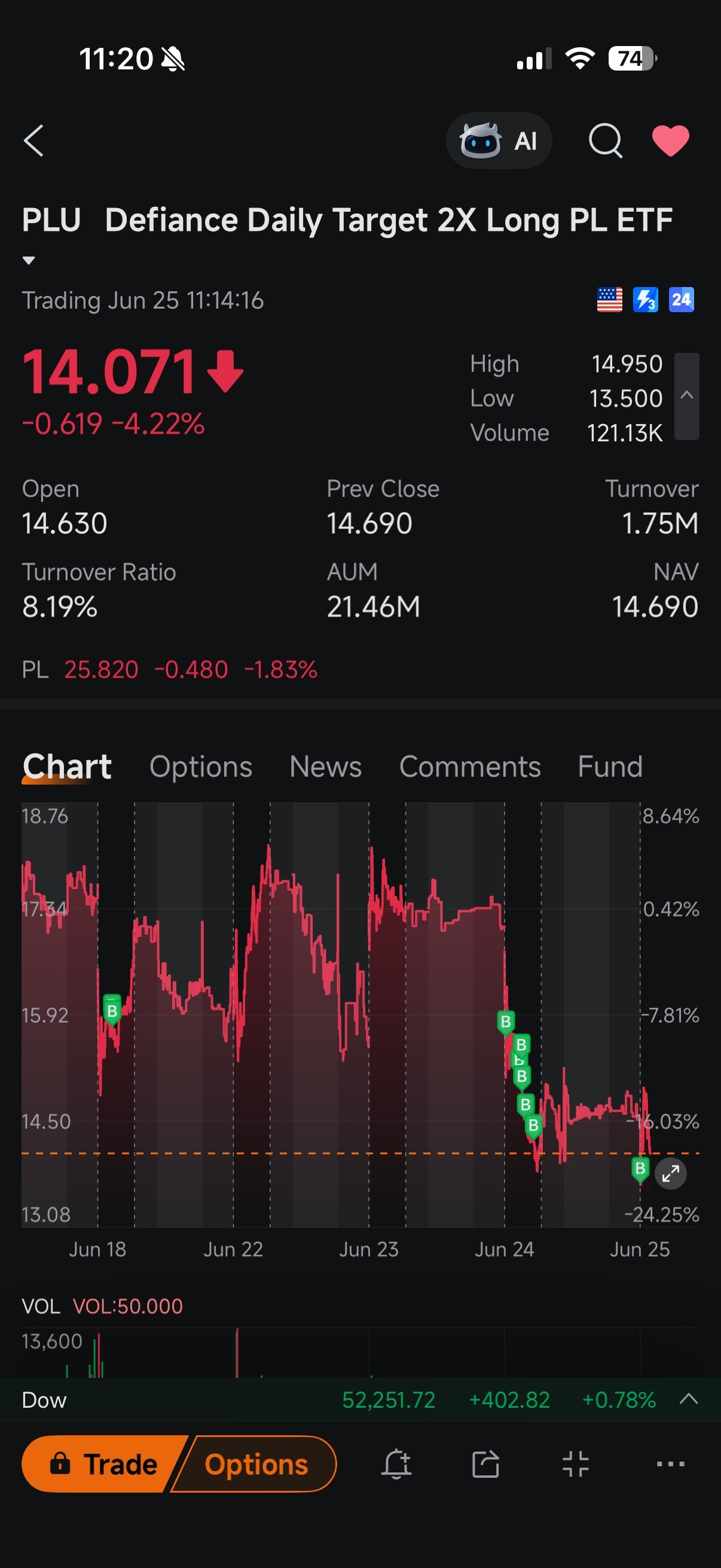721x1568 pixels.
Task: Expand the PLU ticker dropdown triangle
Action: [x=28, y=261]
